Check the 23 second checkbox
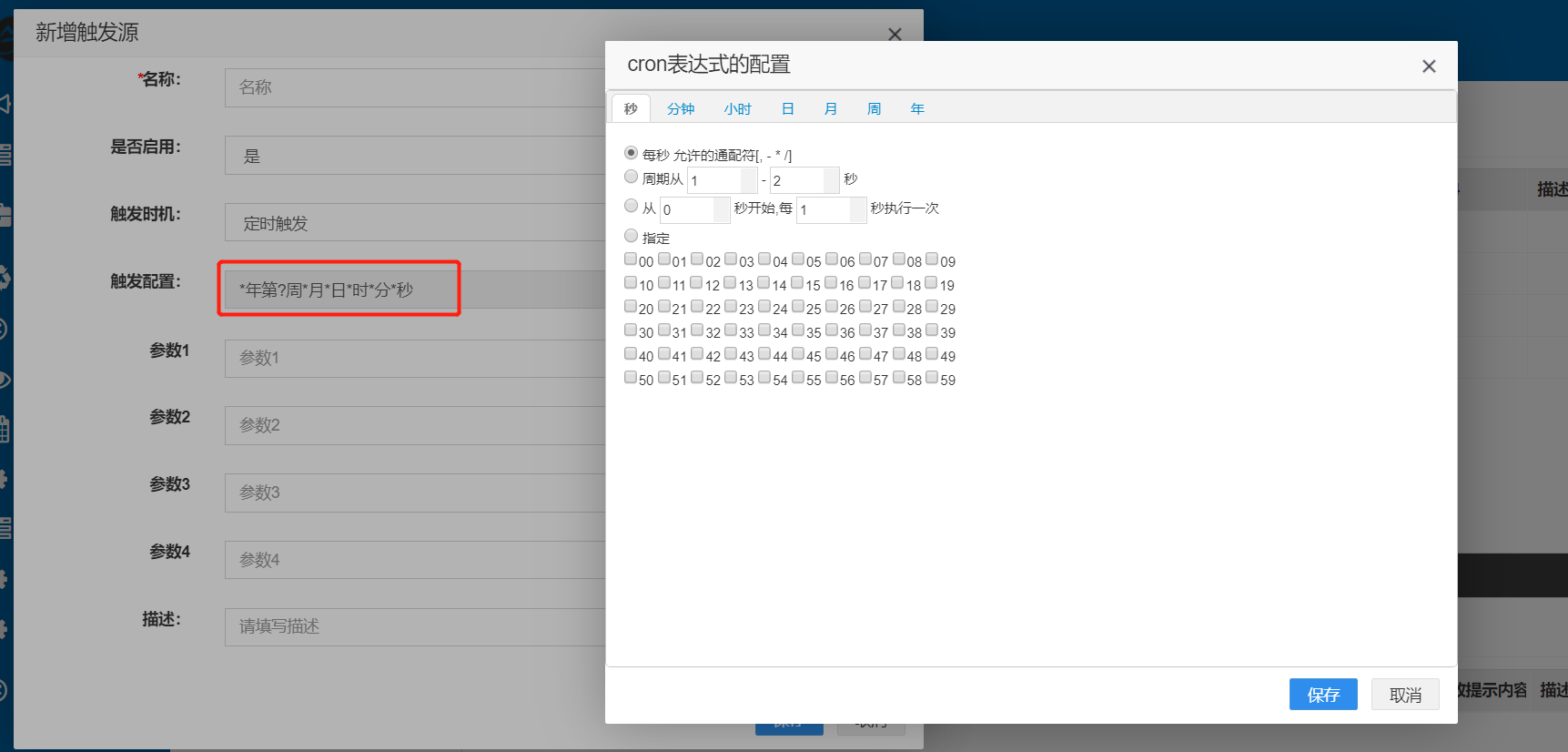This screenshot has height=752, width=1568. (731, 307)
